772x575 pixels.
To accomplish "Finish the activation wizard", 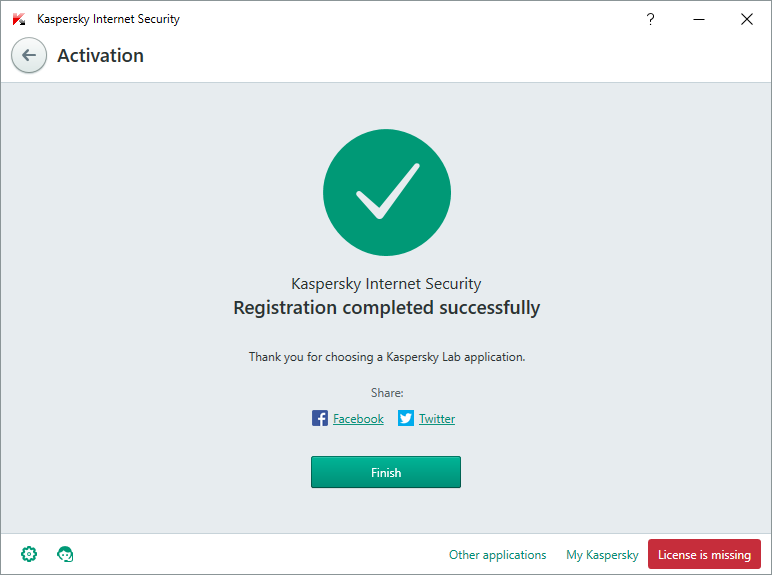I will tap(386, 472).
